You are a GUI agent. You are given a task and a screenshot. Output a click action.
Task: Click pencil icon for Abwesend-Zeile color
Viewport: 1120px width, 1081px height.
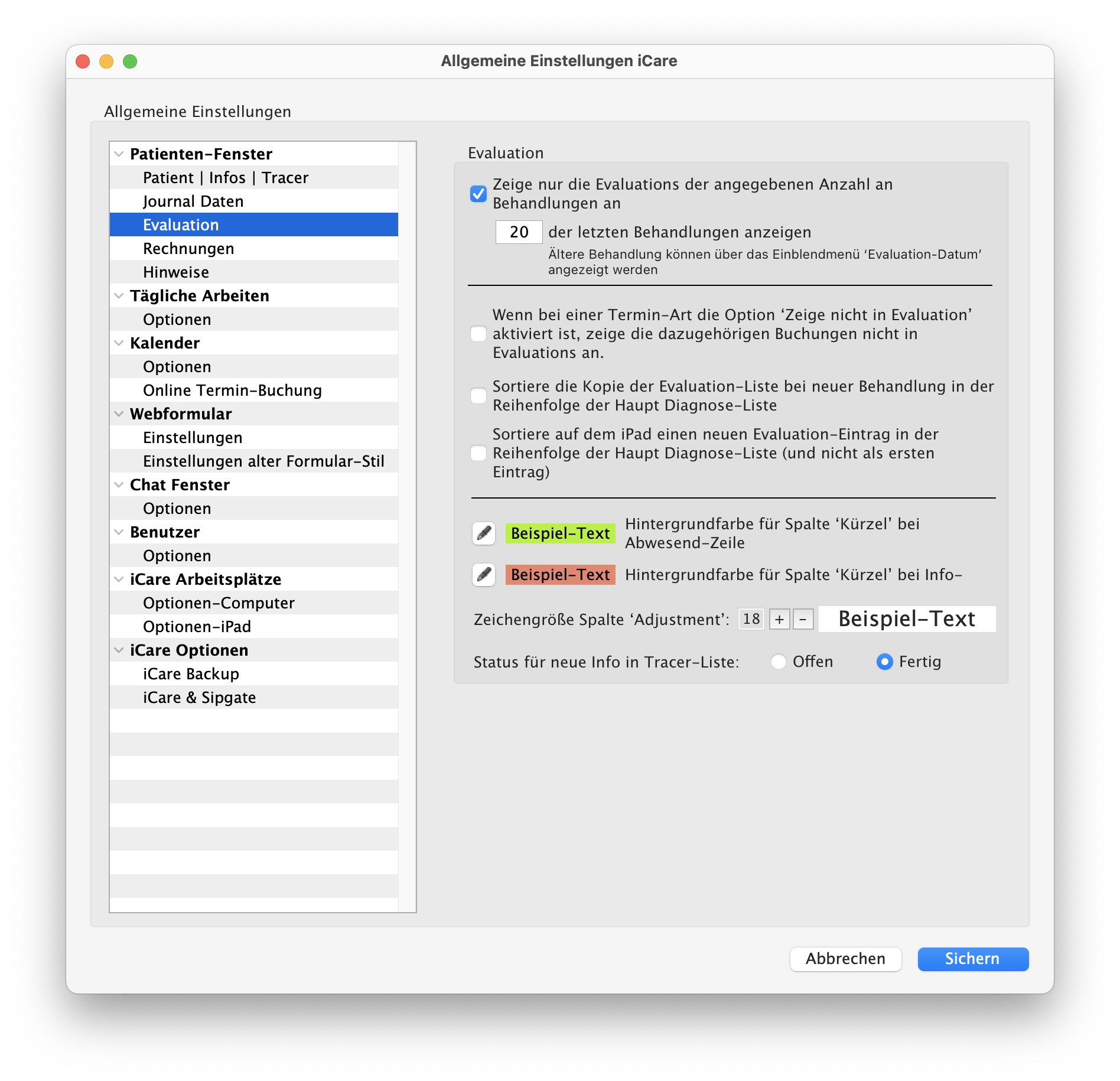pyautogui.click(x=484, y=533)
